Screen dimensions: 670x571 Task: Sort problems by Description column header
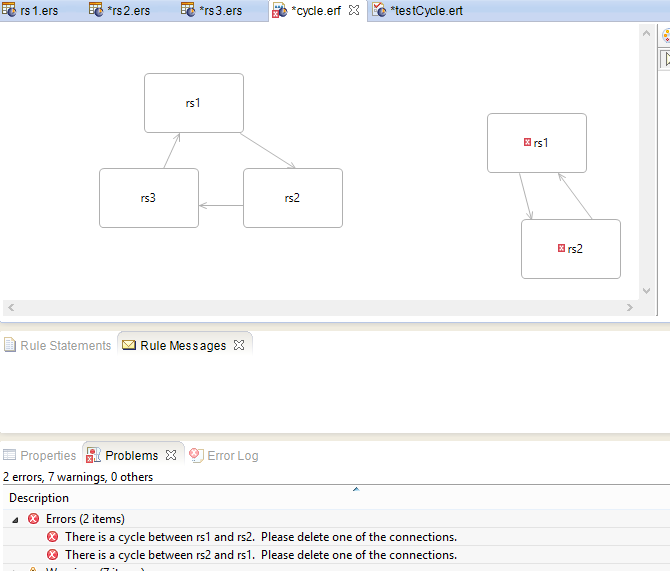tap(39, 498)
